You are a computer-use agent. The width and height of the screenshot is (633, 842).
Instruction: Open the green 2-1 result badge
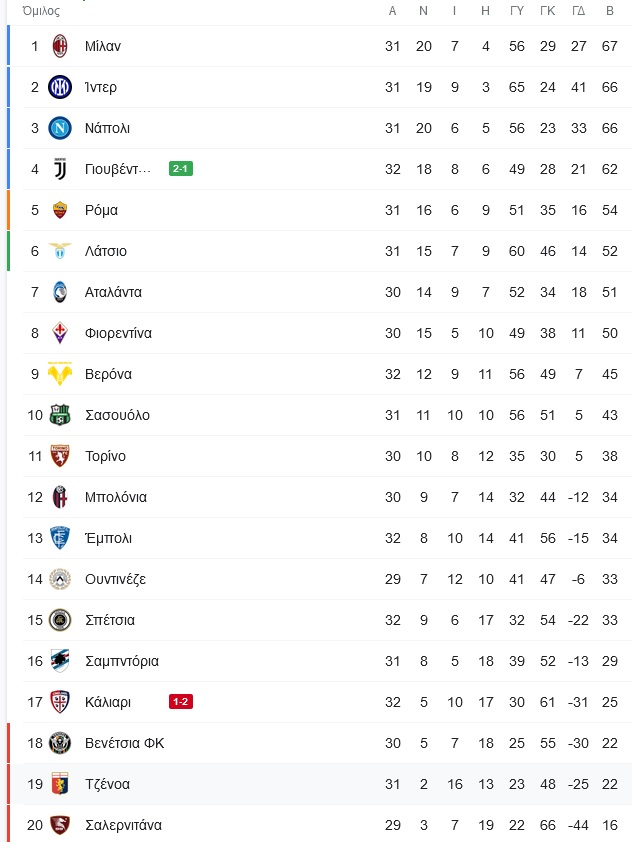point(180,169)
